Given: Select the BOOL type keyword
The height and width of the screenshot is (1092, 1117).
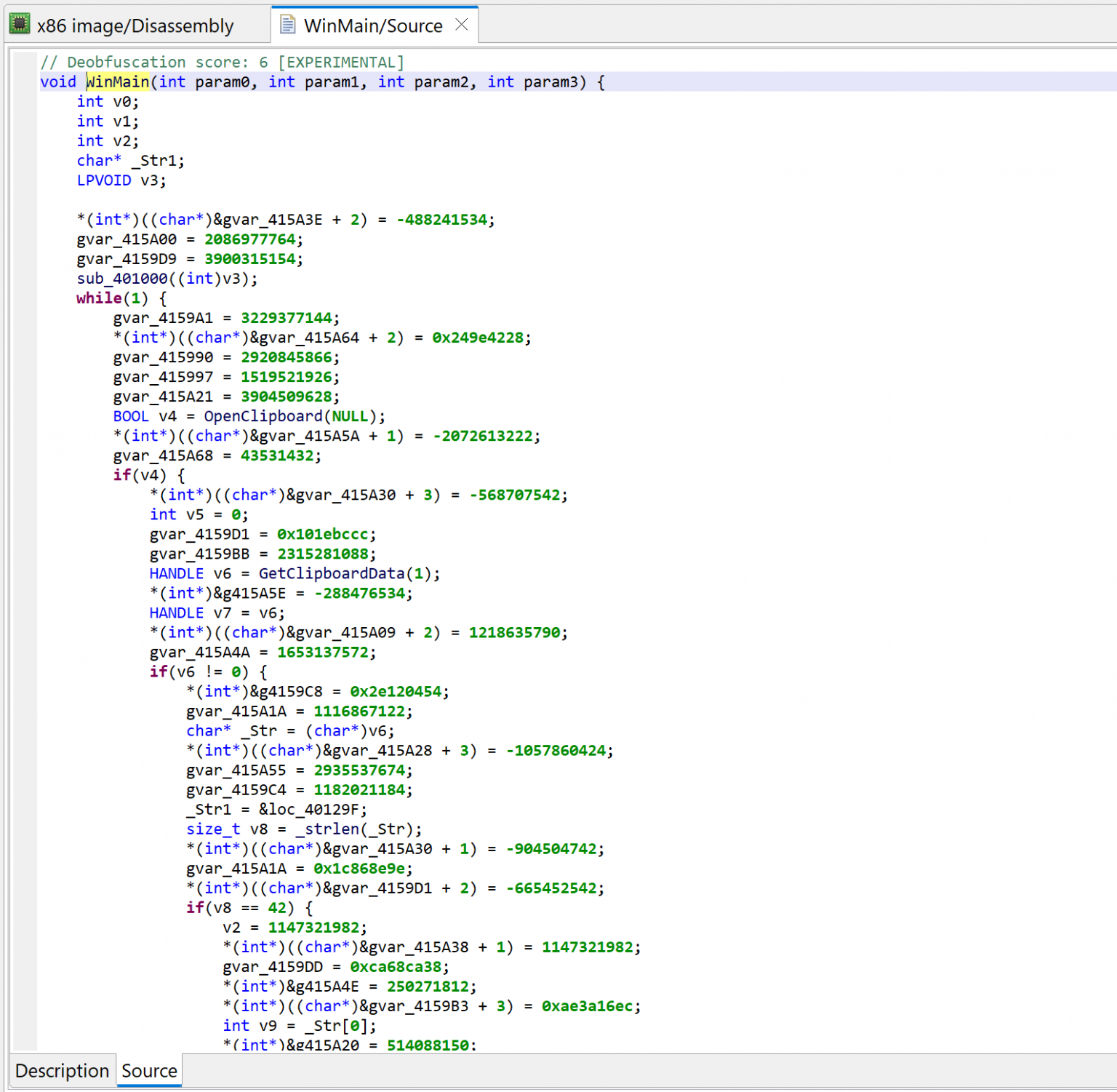Looking at the screenshot, I should pos(131,415).
